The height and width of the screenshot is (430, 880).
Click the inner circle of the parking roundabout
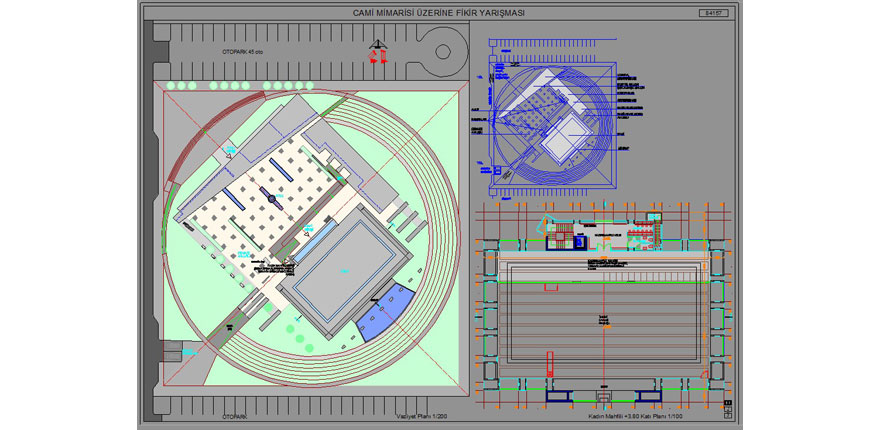[442, 52]
